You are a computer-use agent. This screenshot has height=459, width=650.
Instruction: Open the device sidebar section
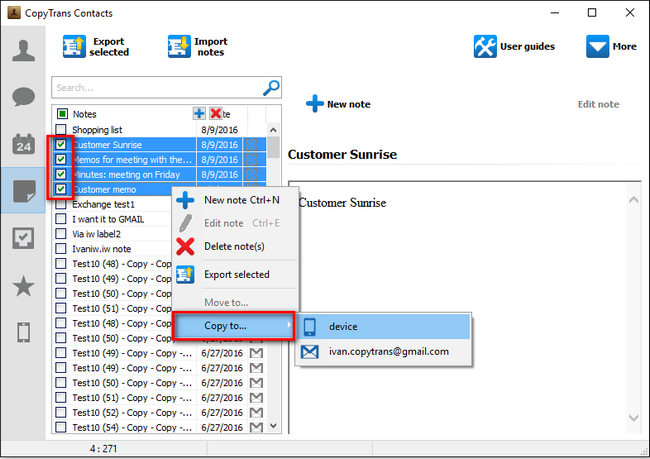[23, 333]
